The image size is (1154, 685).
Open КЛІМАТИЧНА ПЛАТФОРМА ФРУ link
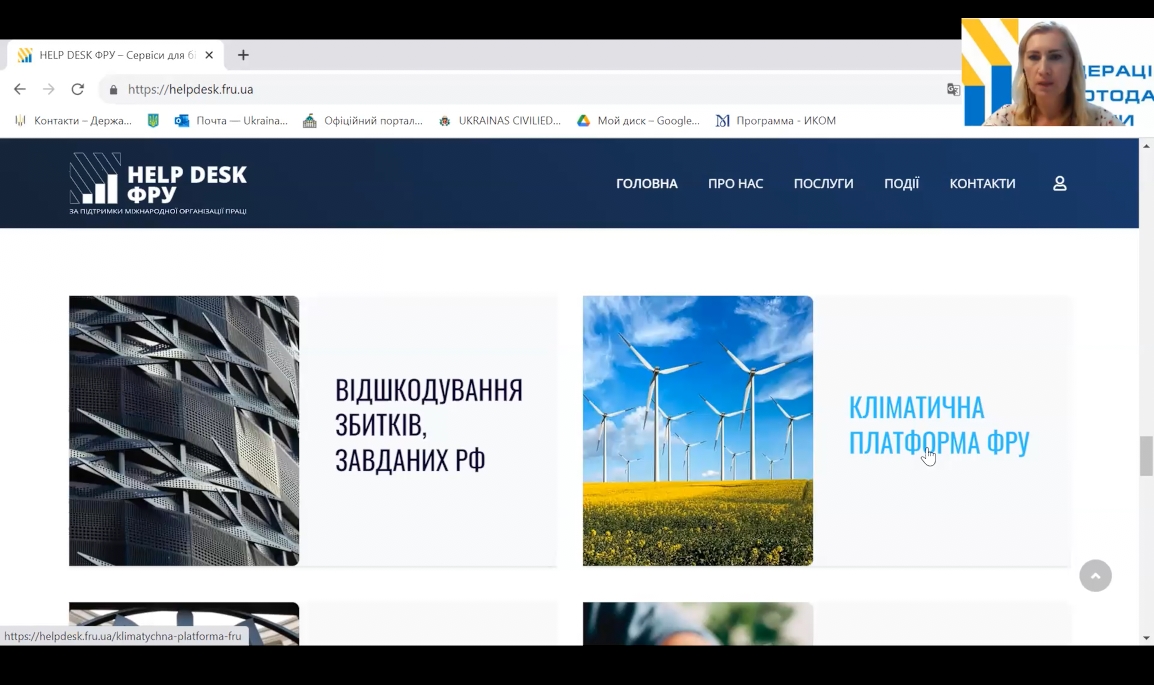point(938,425)
